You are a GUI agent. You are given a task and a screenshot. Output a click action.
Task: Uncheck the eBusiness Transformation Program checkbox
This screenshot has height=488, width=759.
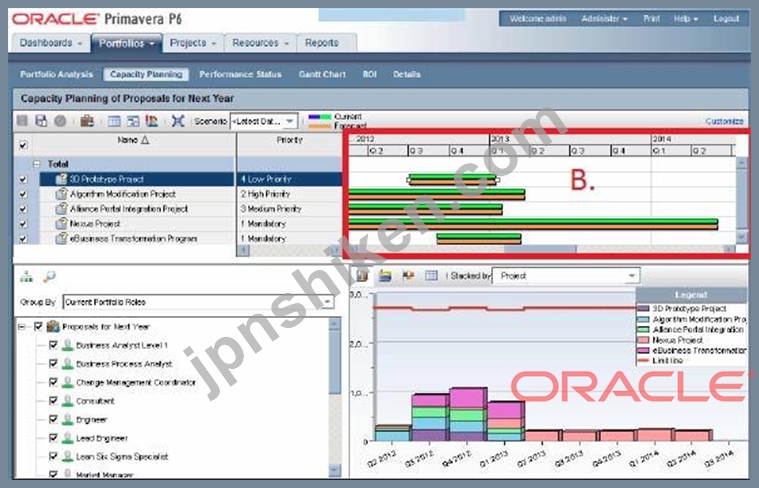(23, 239)
